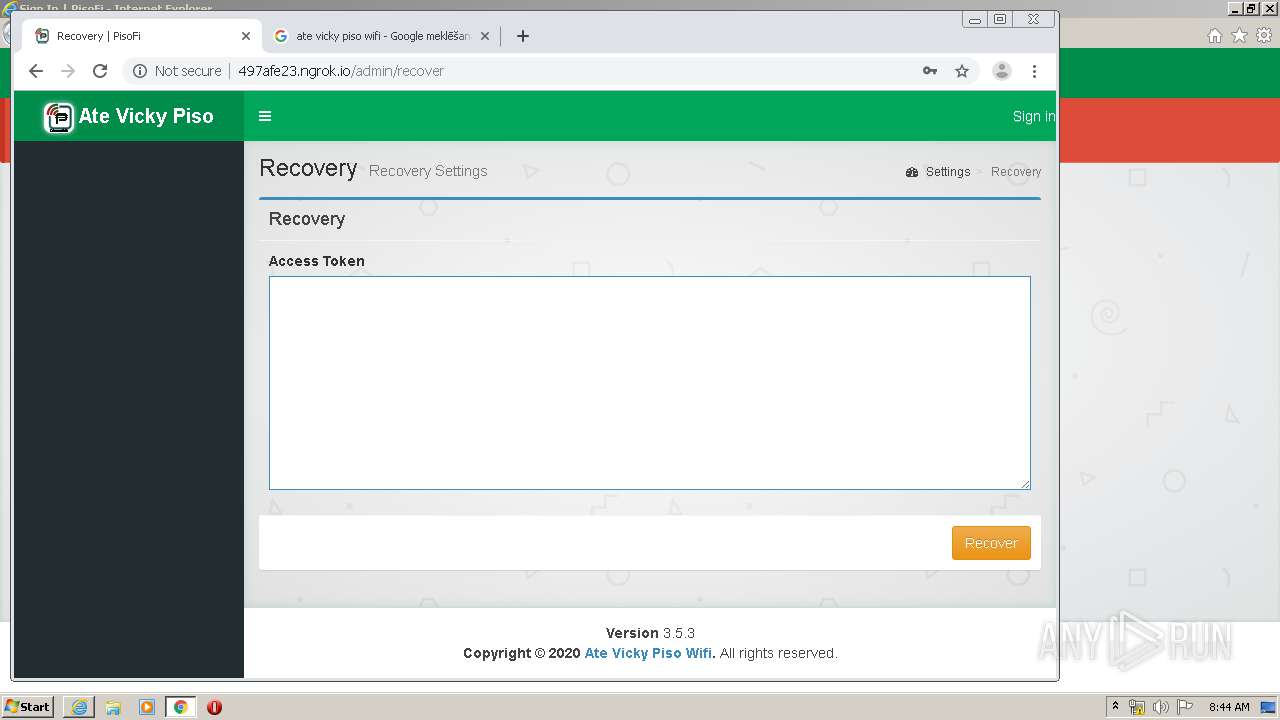Toggle sidebar with hamburger icon
Image resolution: width=1280 pixels, height=720 pixels.
(x=265, y=116)
